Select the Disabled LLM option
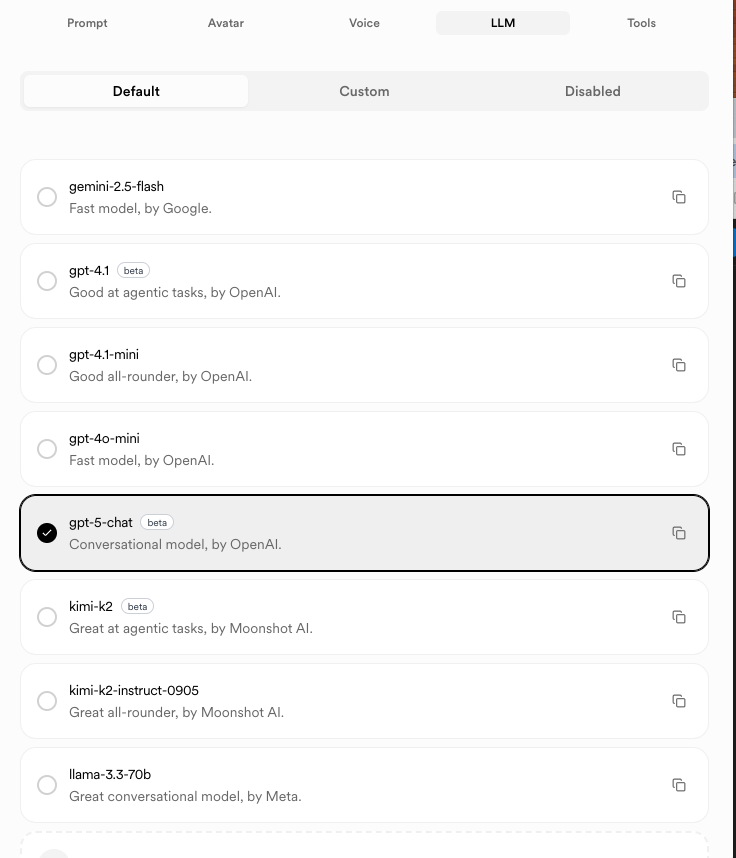The width and height of the screenshot is (736, 858). tap(593, 91)
